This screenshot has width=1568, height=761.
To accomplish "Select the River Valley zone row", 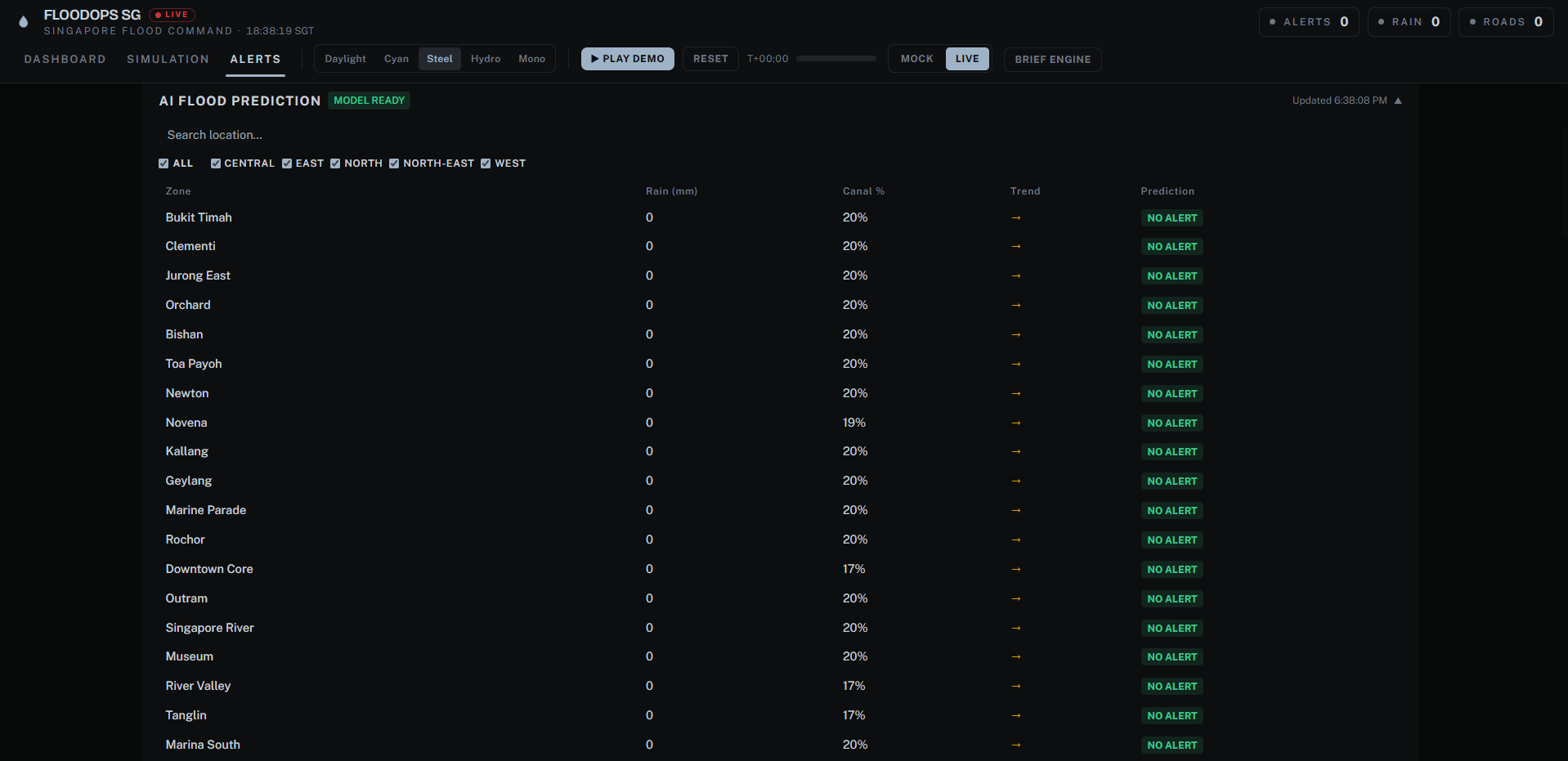I will click(781, 686).
